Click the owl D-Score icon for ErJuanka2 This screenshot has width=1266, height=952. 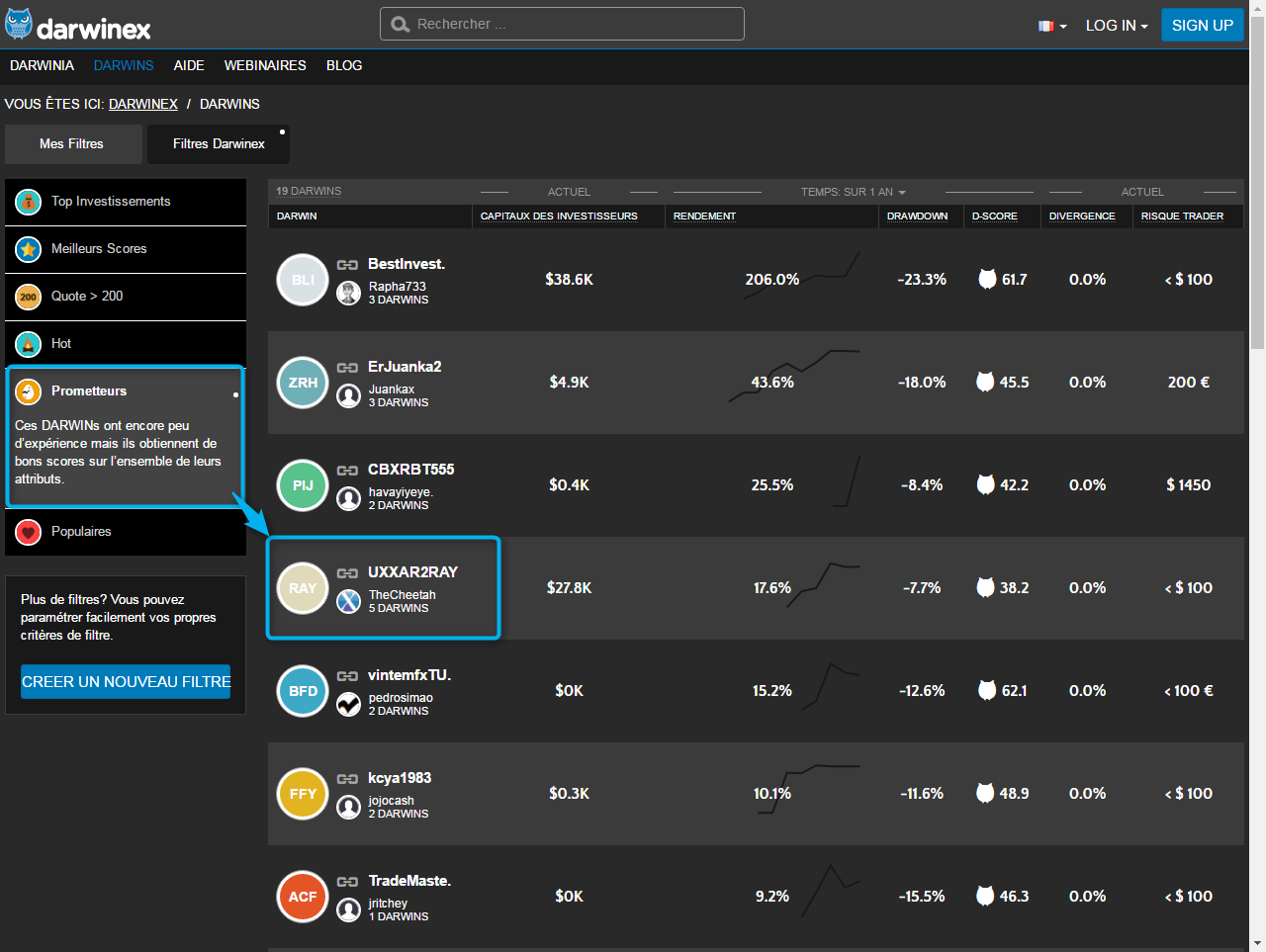pyautogui.click(x=985, y=382)
